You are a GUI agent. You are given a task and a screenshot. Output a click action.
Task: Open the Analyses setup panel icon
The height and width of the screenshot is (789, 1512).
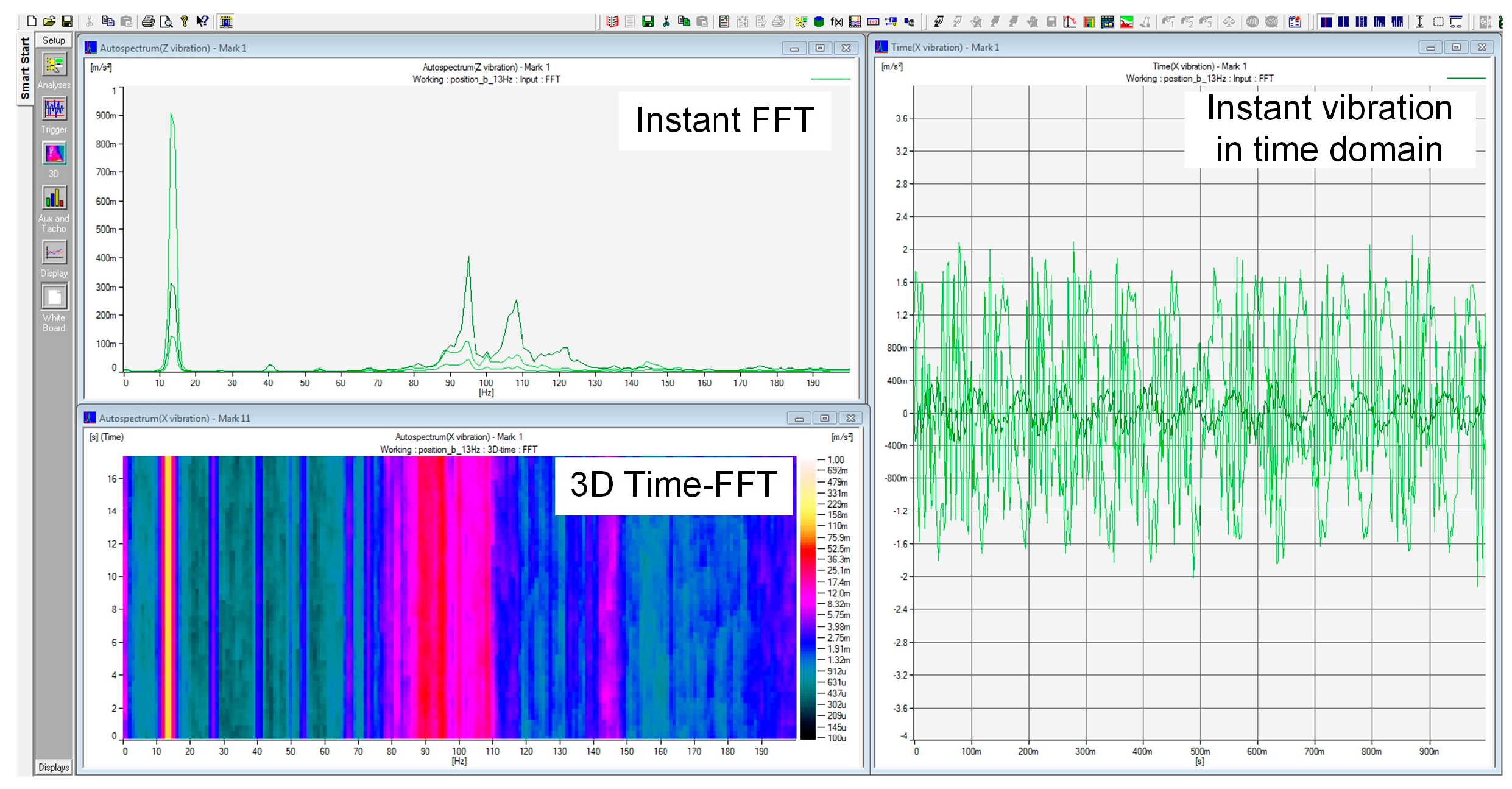(x=54, y=65)
